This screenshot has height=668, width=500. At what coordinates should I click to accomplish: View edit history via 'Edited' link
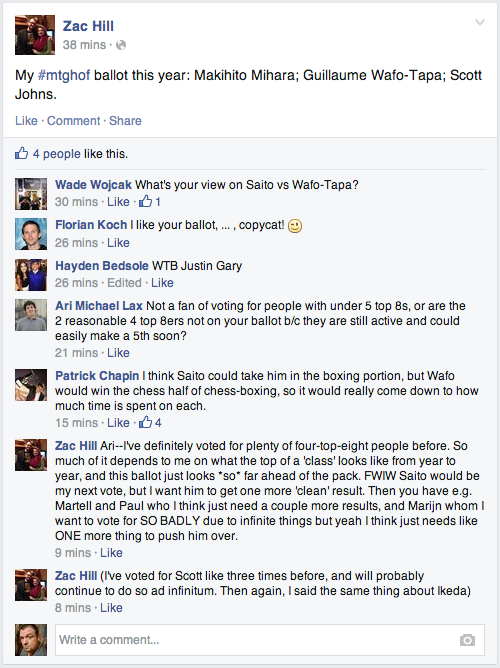[124, 283]
